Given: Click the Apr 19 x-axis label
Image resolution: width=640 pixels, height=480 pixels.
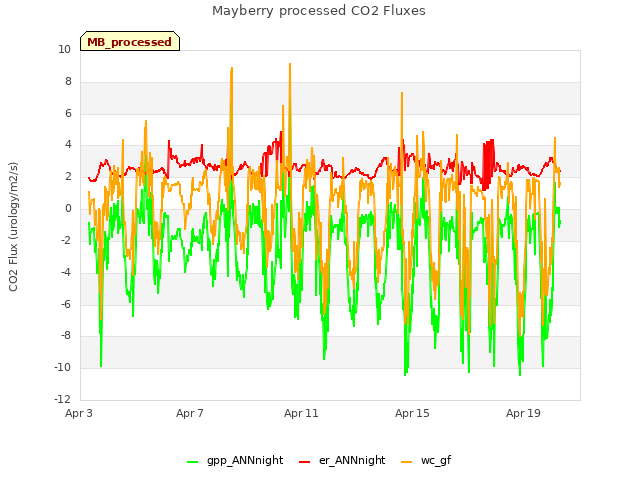Looking at the screenshot, I should click(x=523, y=413).
